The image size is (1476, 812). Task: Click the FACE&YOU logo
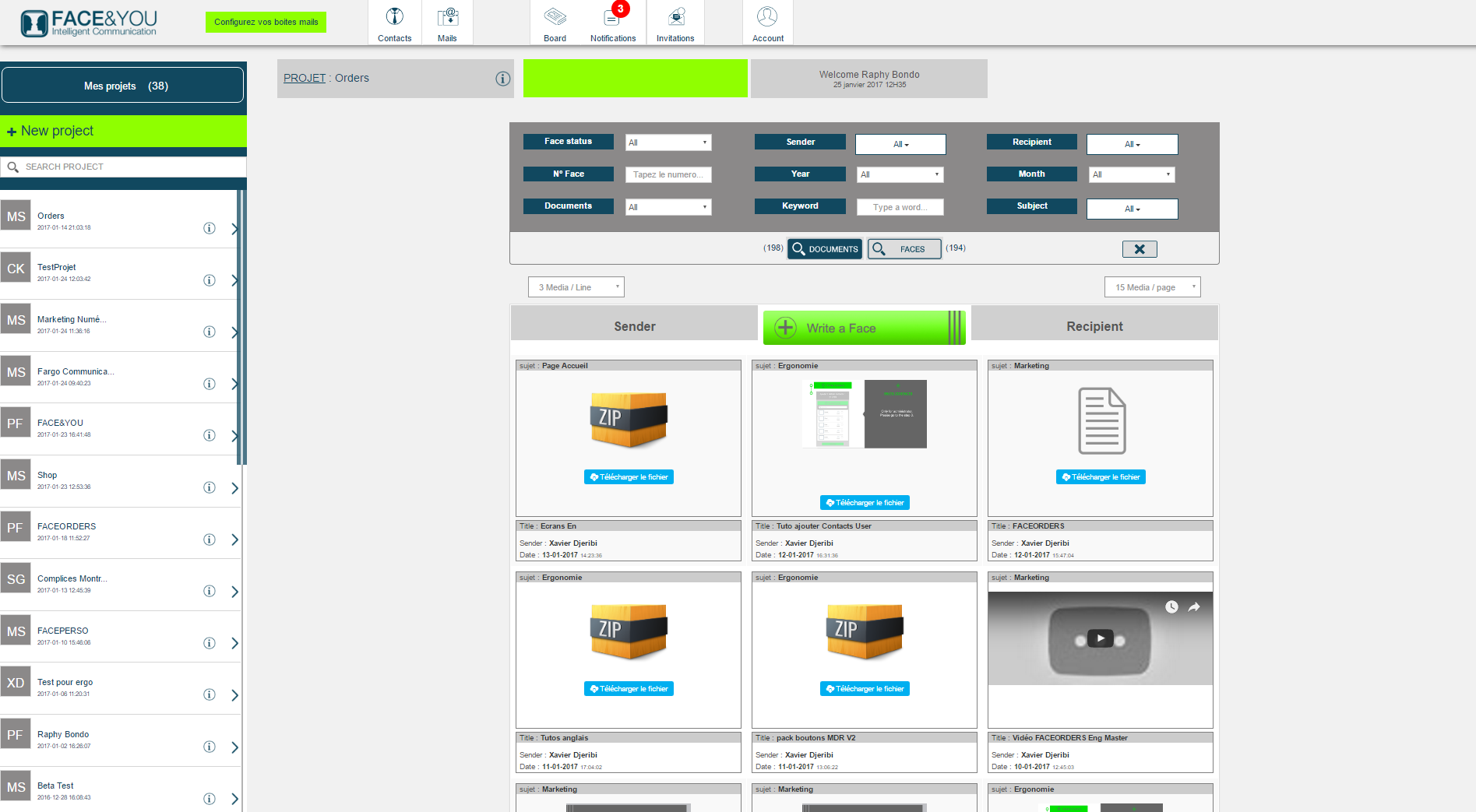89,23
